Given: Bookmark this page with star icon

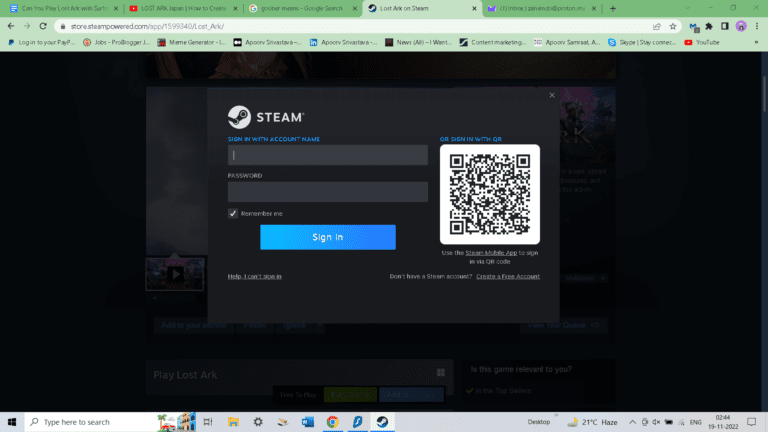Looking at the screenshot, I should tap(673, 26).
